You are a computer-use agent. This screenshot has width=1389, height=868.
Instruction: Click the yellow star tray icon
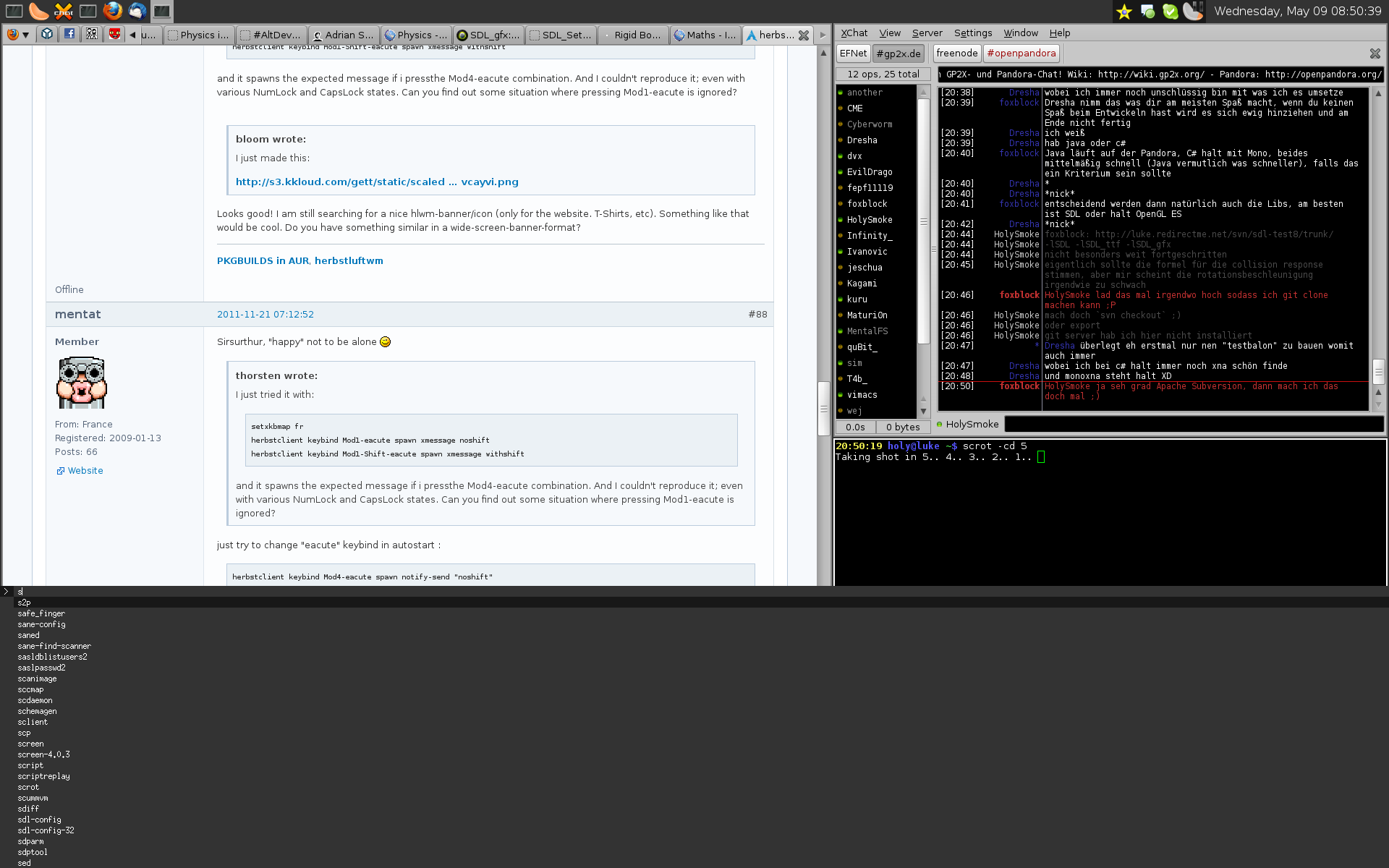click(x=1123, y=12)
